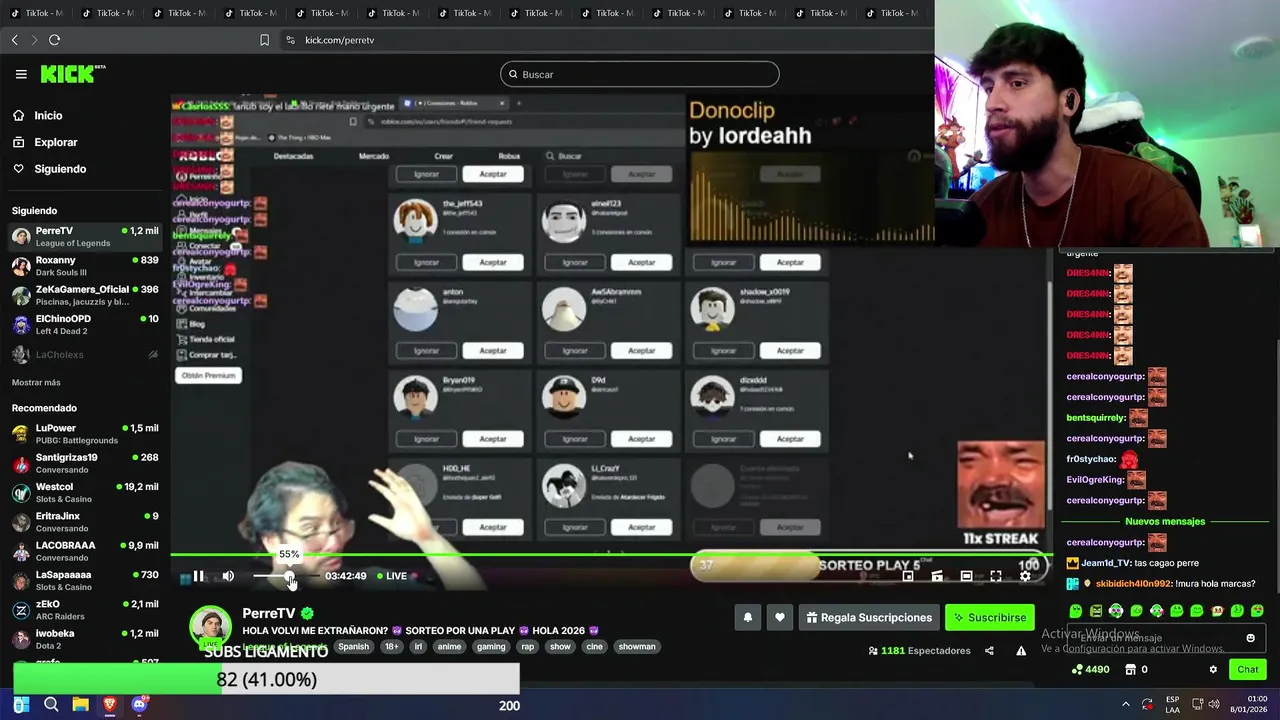Open site info icon beside the URL

[290, 40]
